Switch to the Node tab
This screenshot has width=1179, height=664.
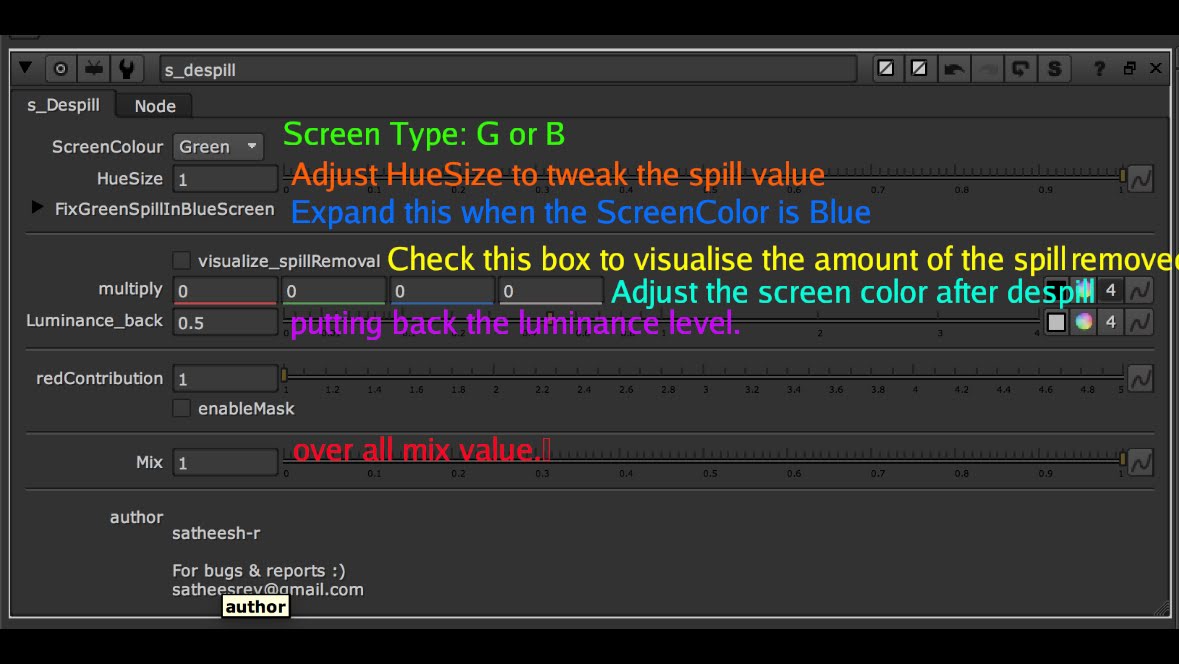(x=155, y=106)
